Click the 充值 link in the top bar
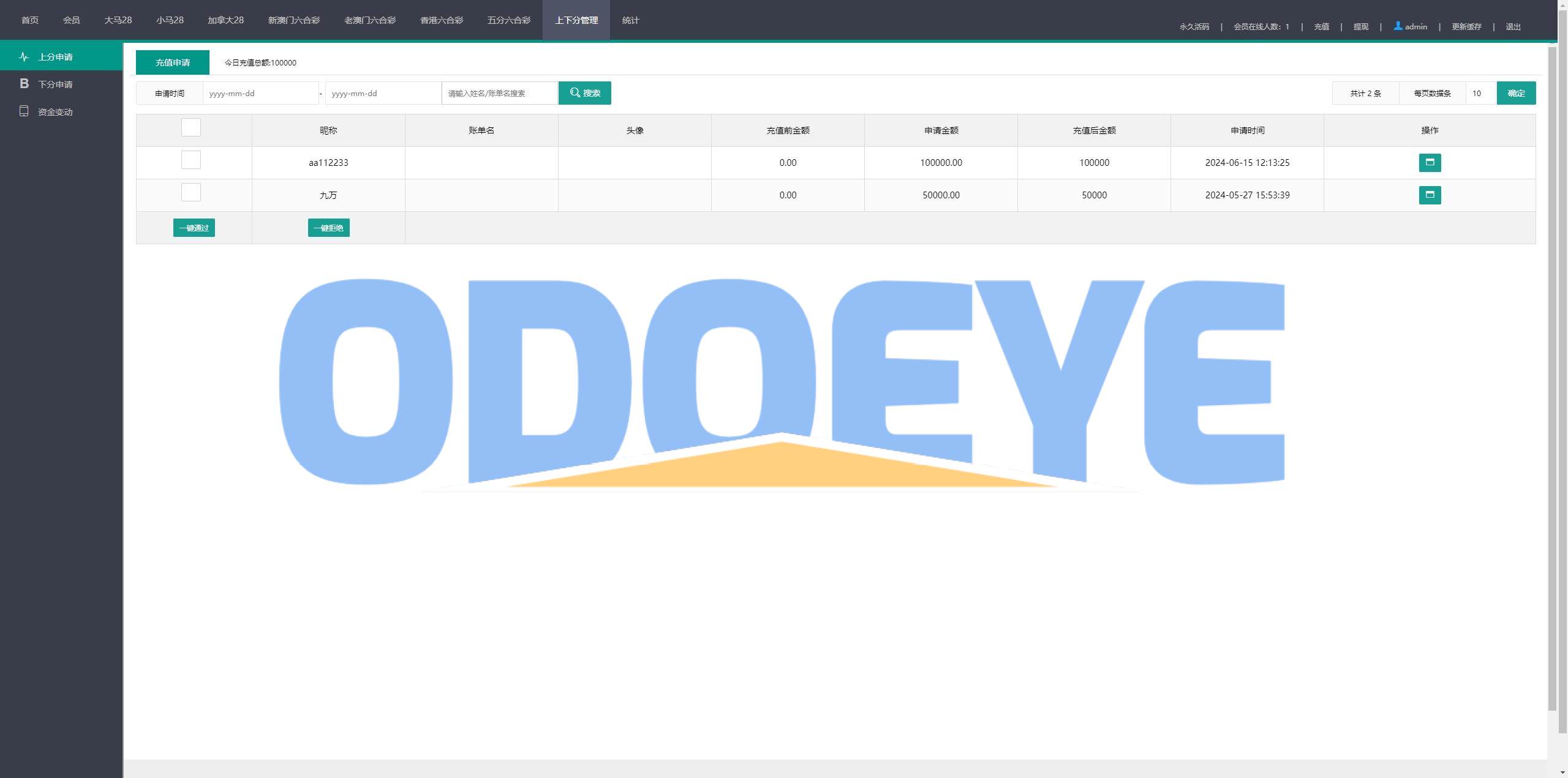 [x=1322, y=26]
